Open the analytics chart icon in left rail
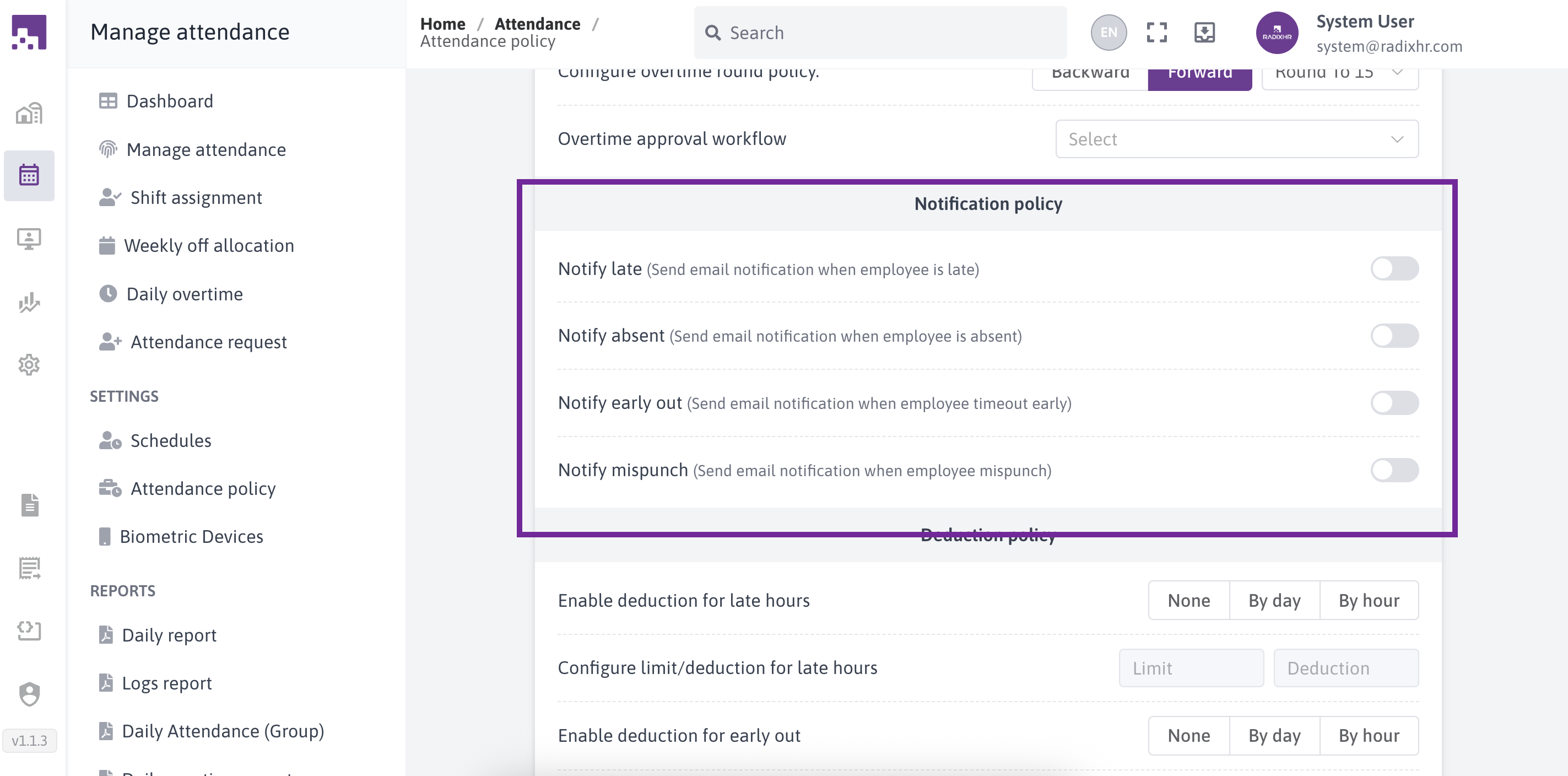Screen dimensions: 1568x776 29,302
